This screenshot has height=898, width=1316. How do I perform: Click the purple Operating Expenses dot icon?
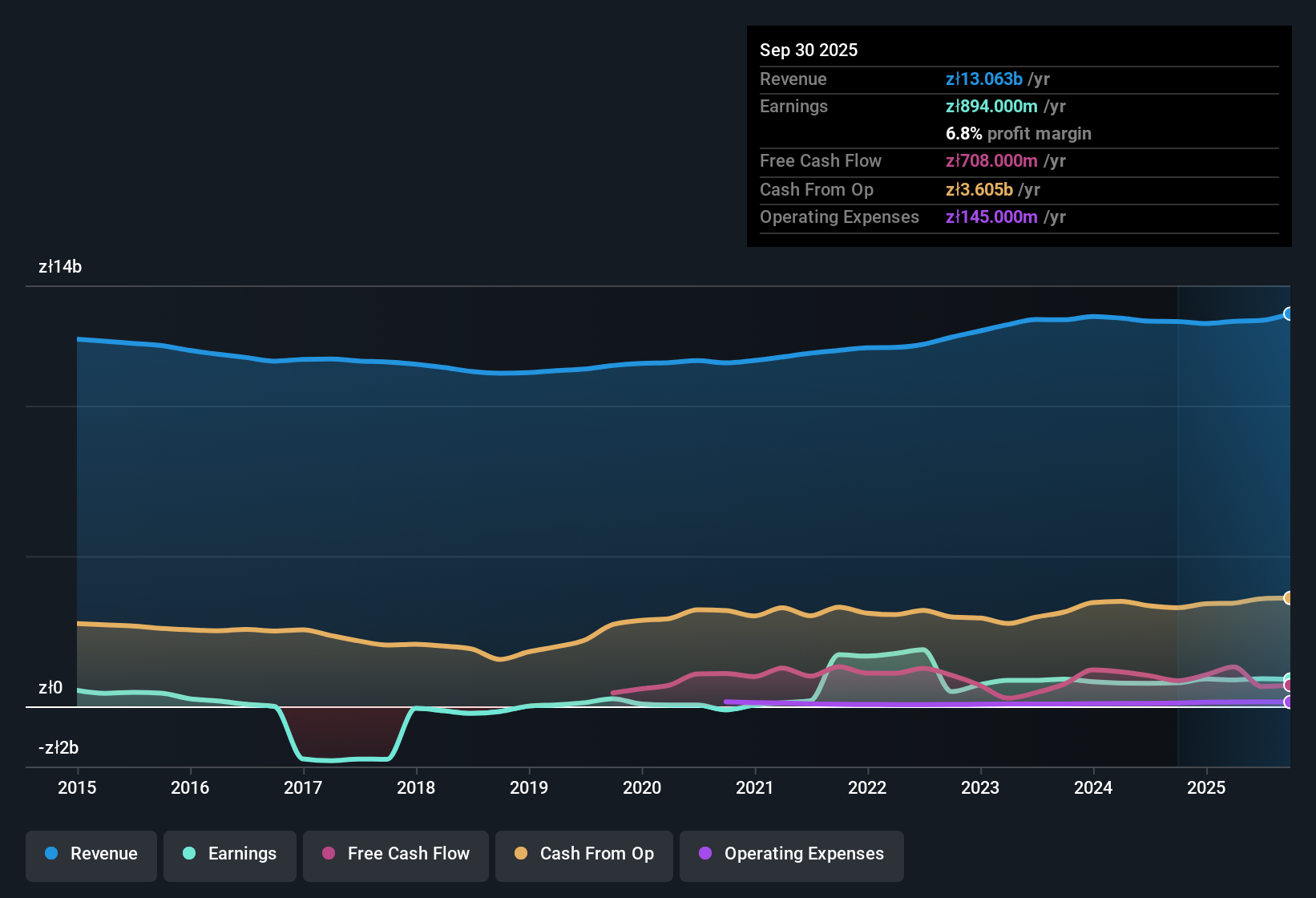pyautogui.click(x=705, y=854)
